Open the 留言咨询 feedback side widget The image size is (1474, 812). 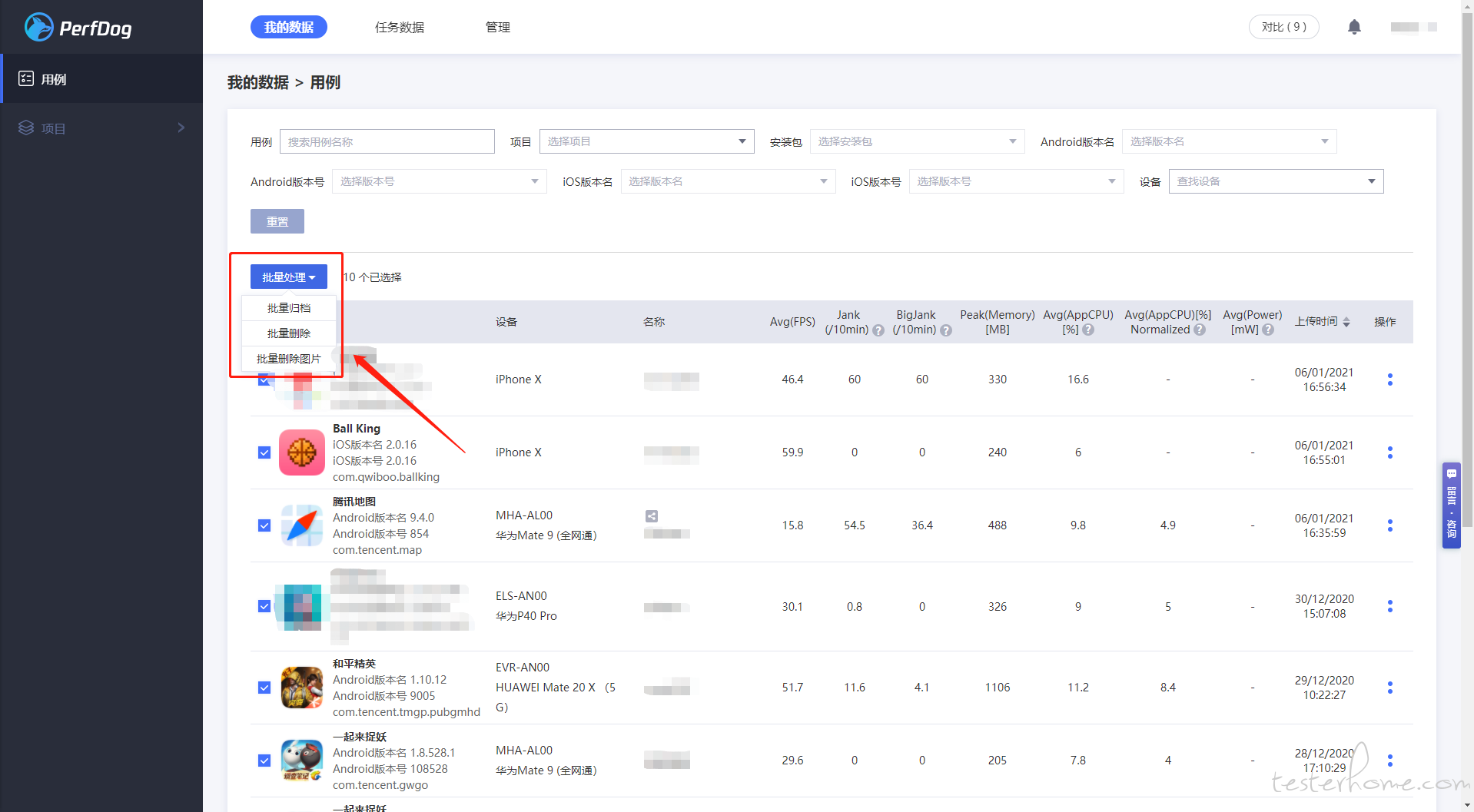(1451, 505)
